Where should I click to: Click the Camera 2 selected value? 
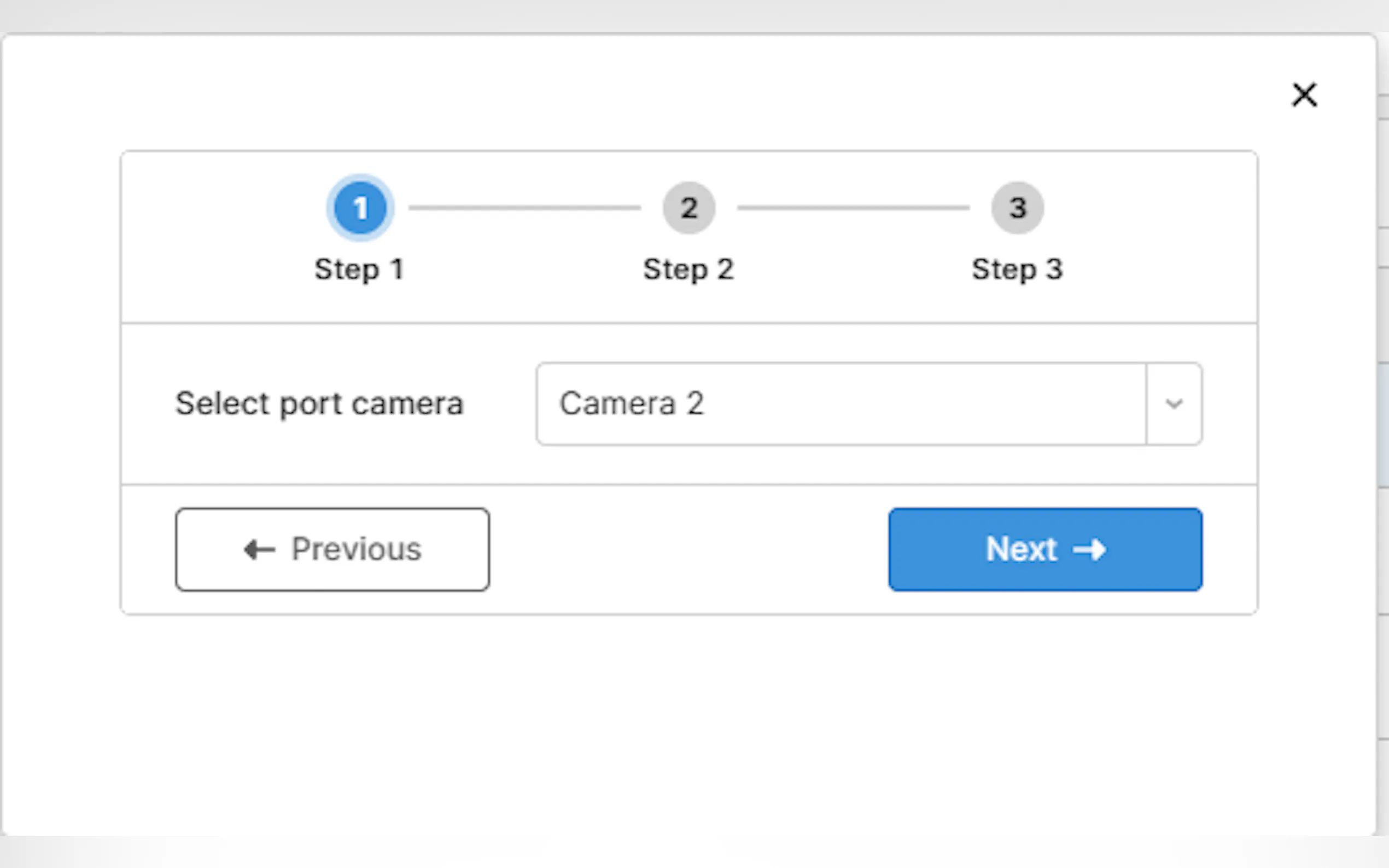632,403
